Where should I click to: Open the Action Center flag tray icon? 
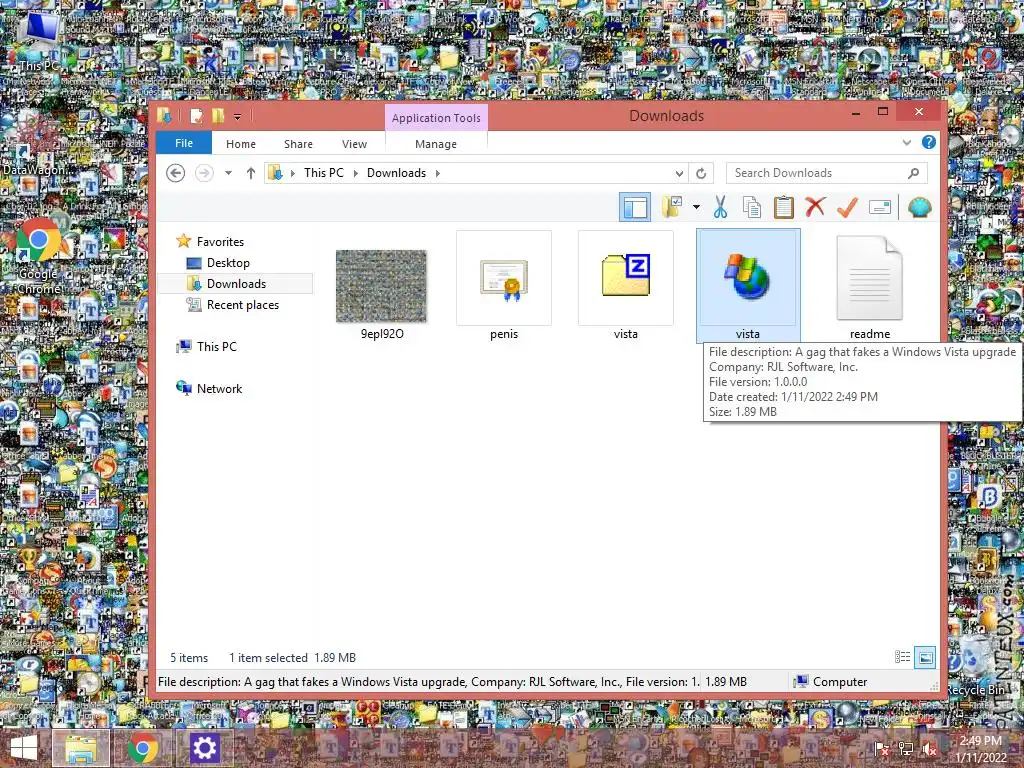coord(881,749)
